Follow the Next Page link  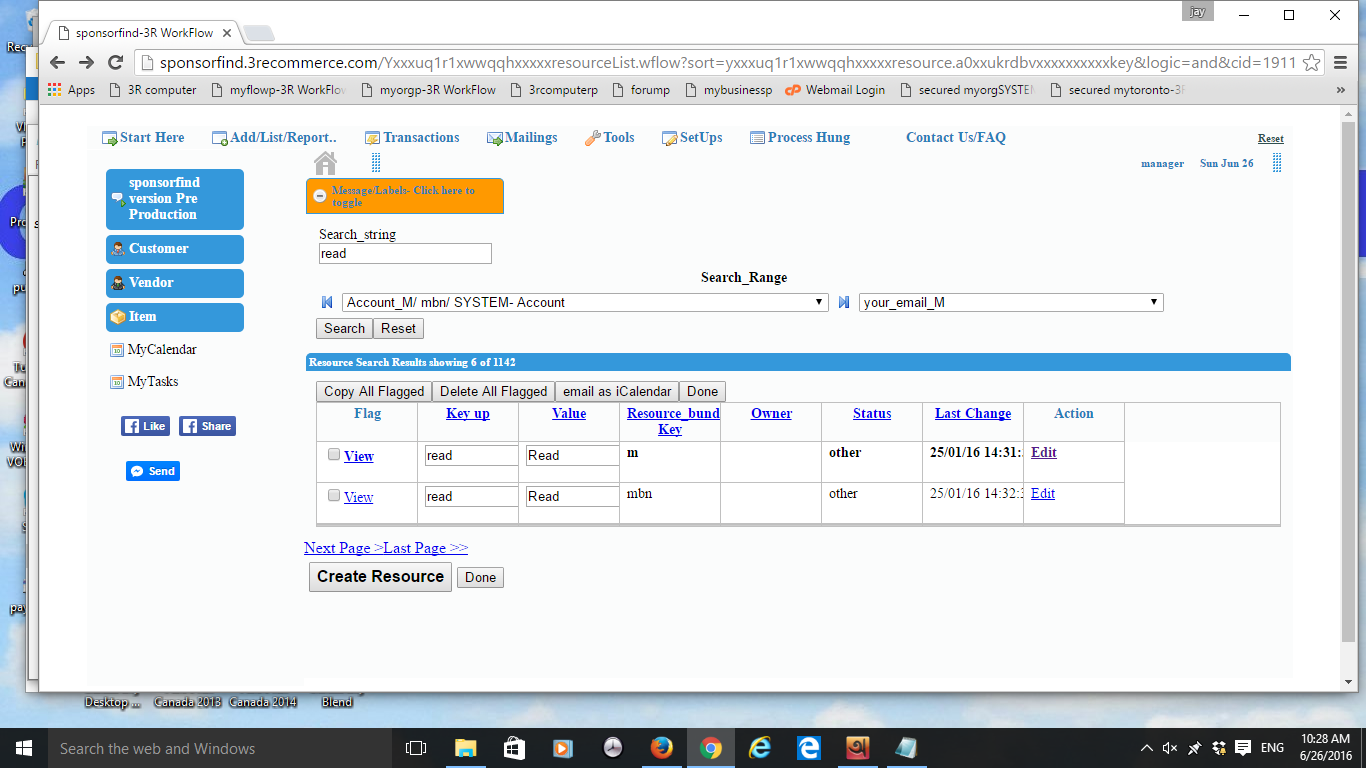[343, 548]
